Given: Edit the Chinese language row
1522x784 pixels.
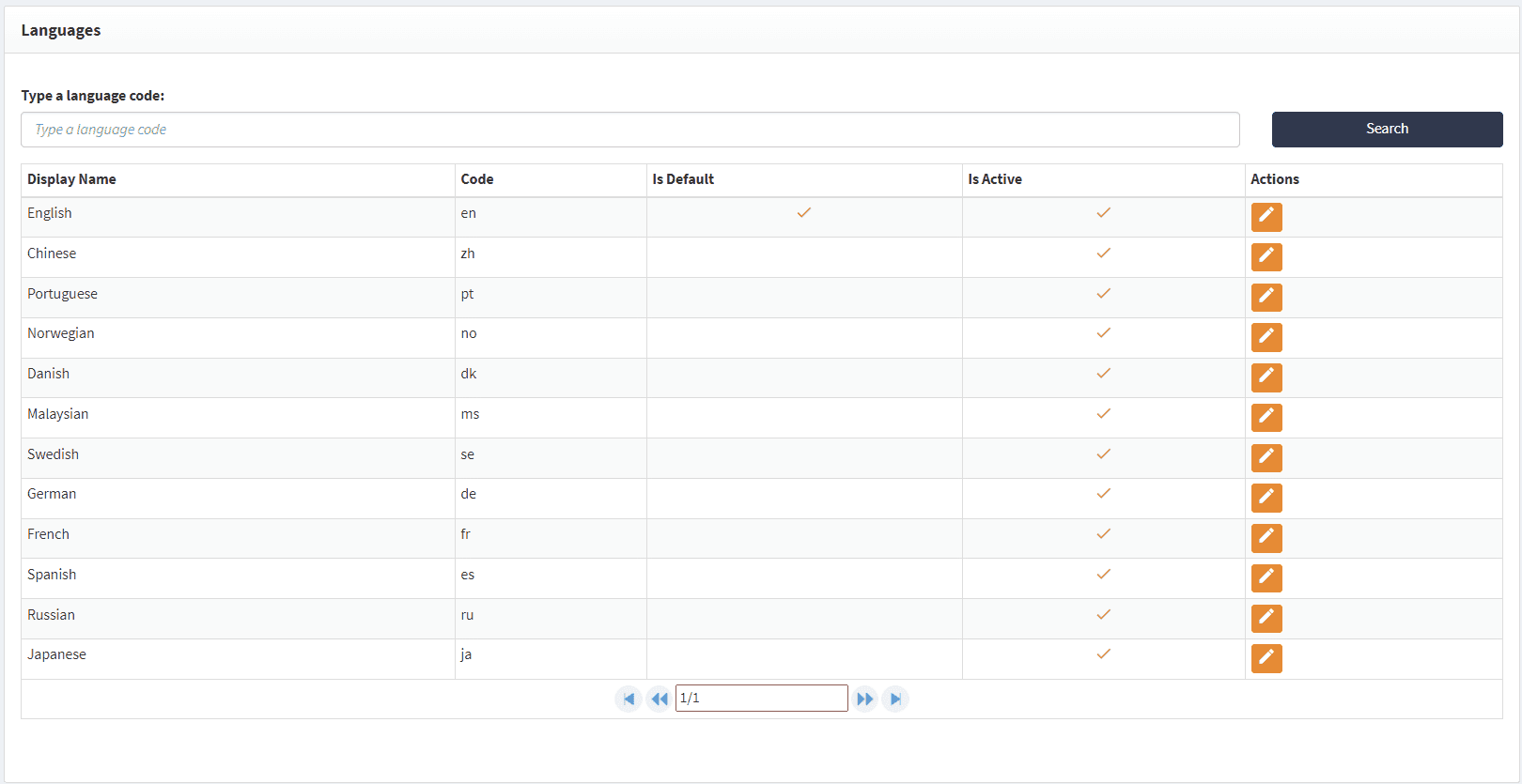Looking at the screenshot, I should (x=1266, y=256).
